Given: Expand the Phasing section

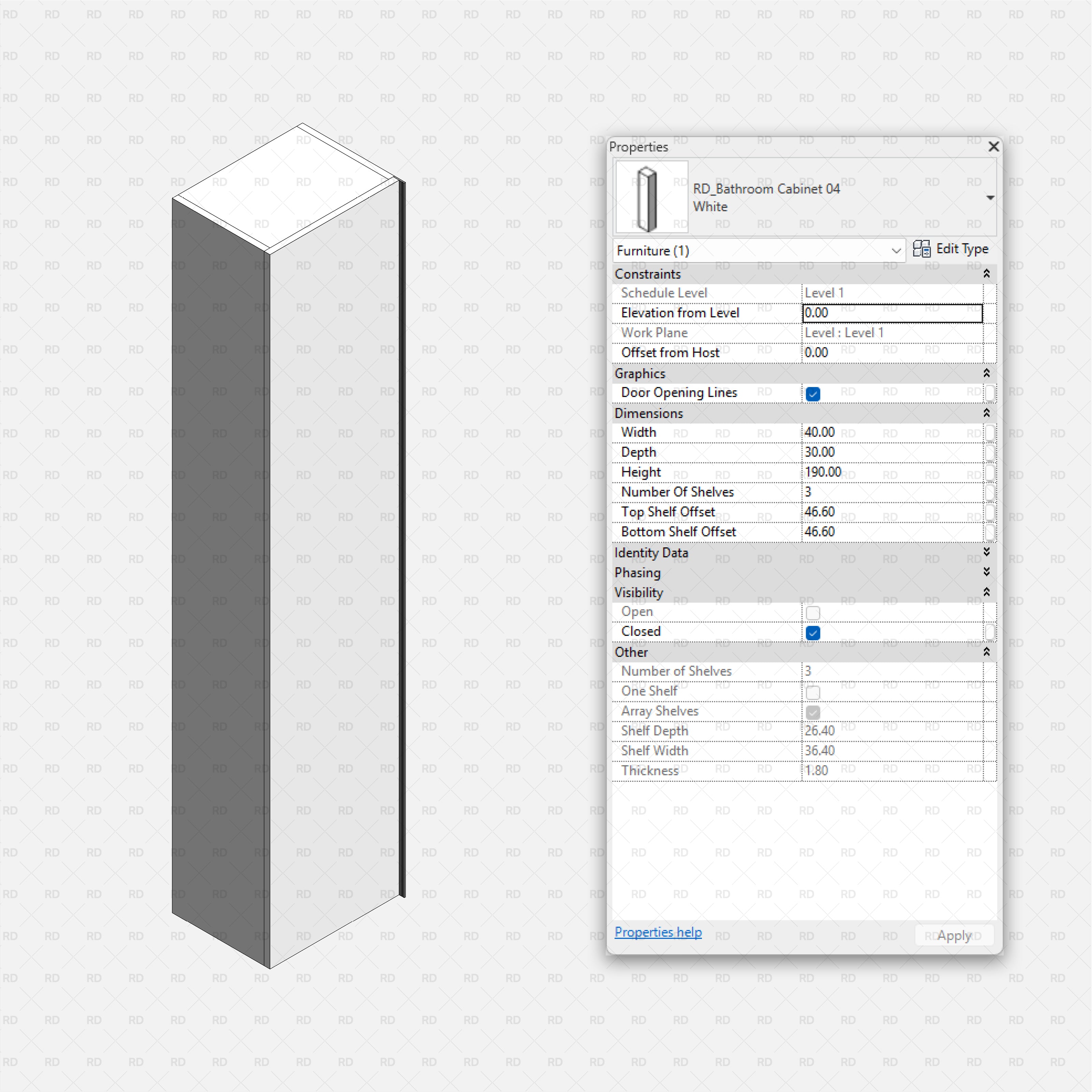Looking at the screenshot, I should [x=986, y=572].
